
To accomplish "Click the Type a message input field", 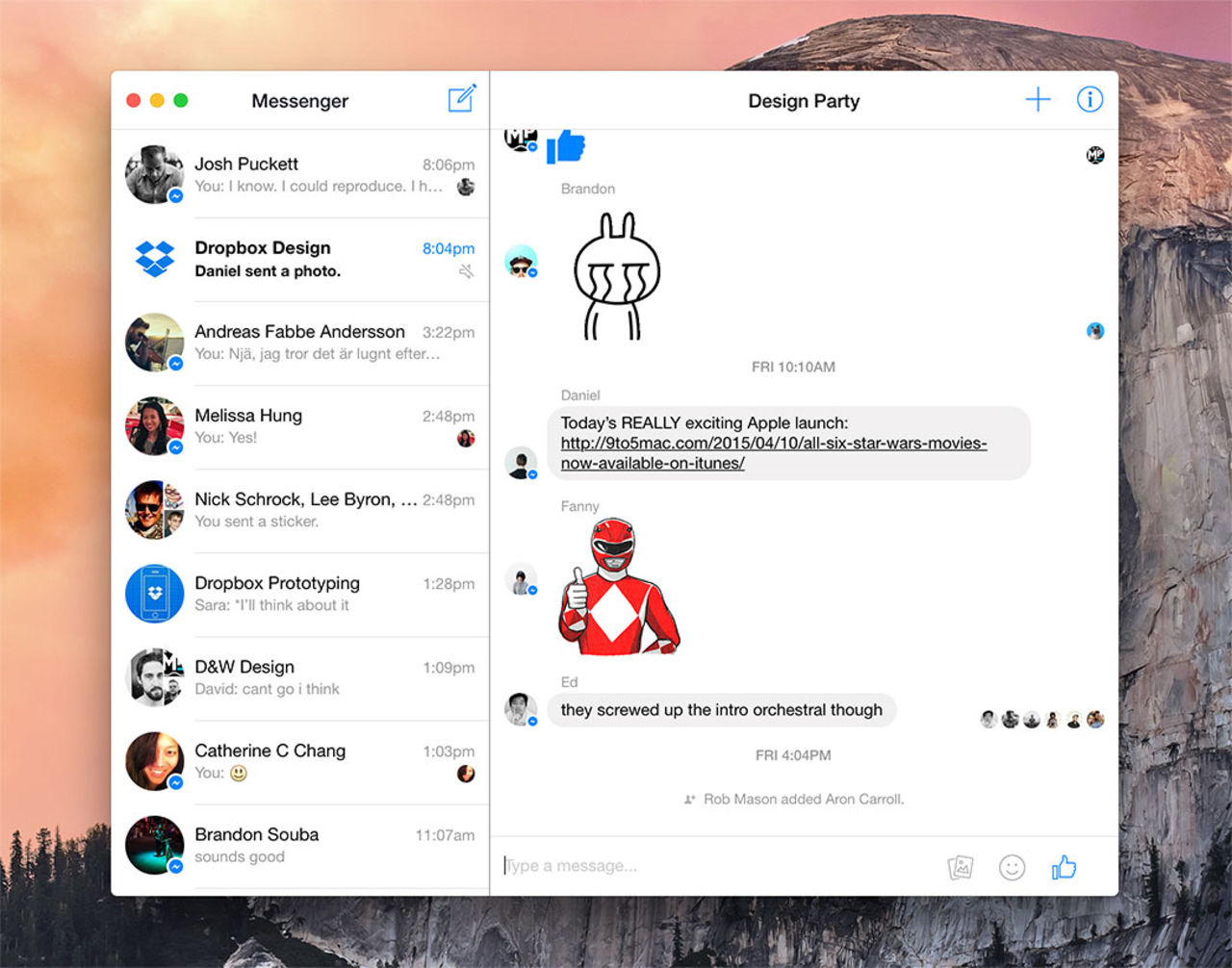I will [x=674, y=866].
